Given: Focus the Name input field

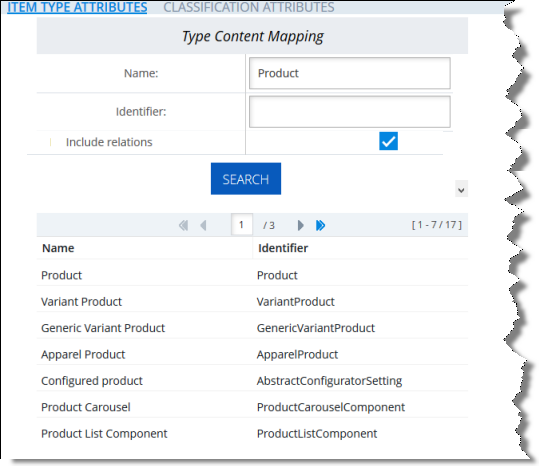Looking at the screenshot, I should point(350,73).
